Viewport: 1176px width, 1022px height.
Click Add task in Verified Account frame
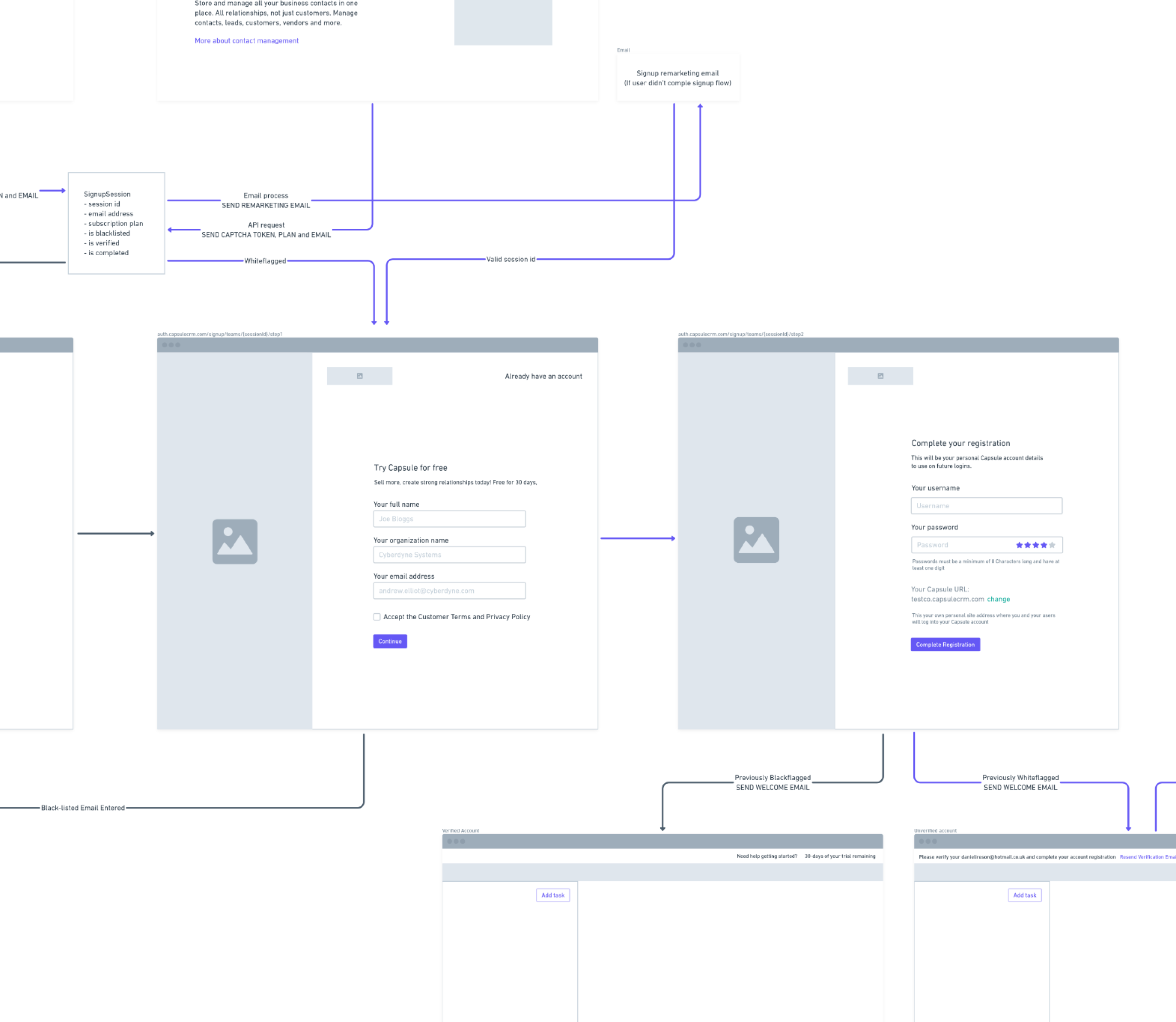click(x=552, y=895)
